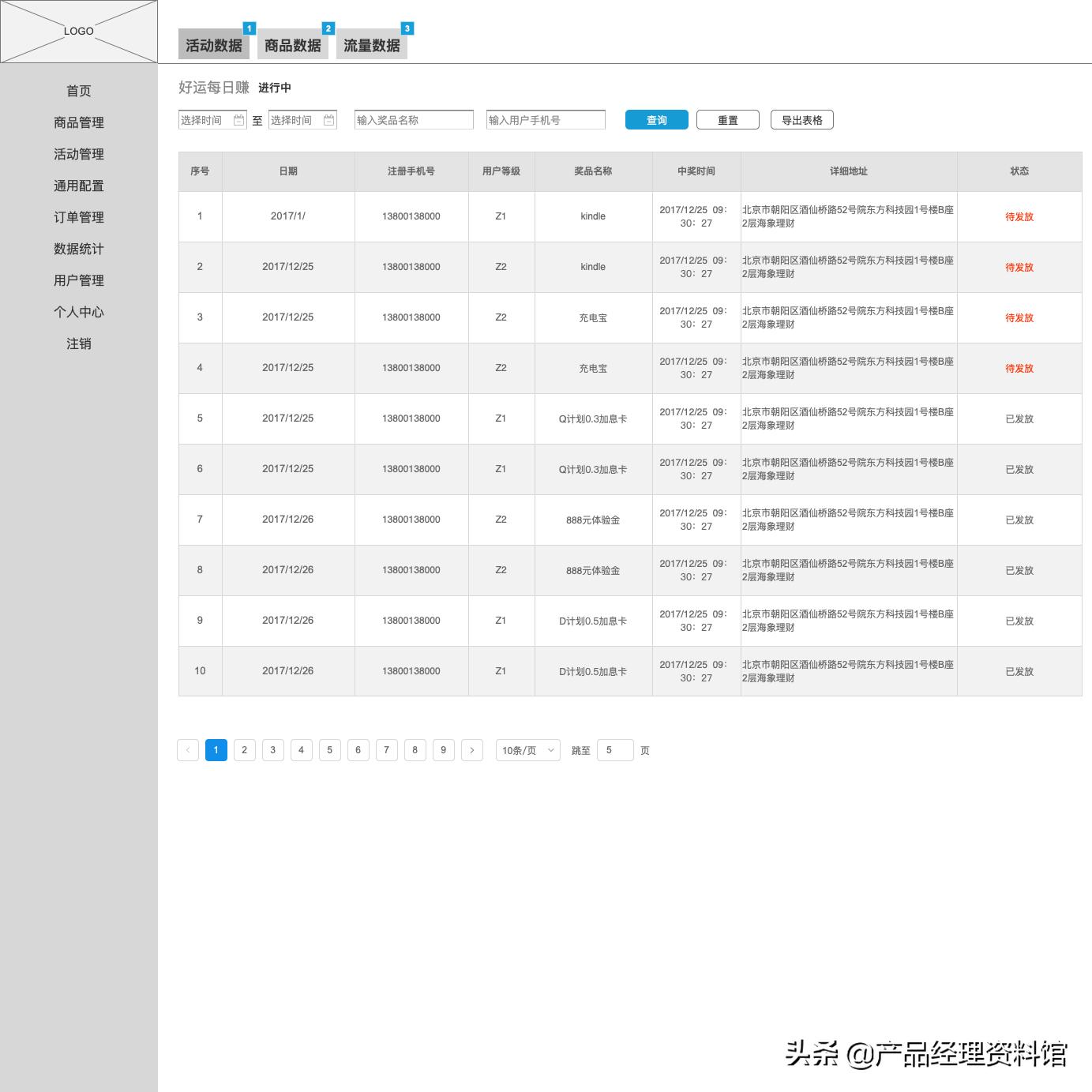Open 个人中心 personal center
Screen dimensions: 1092x1092
coord(78,312)
